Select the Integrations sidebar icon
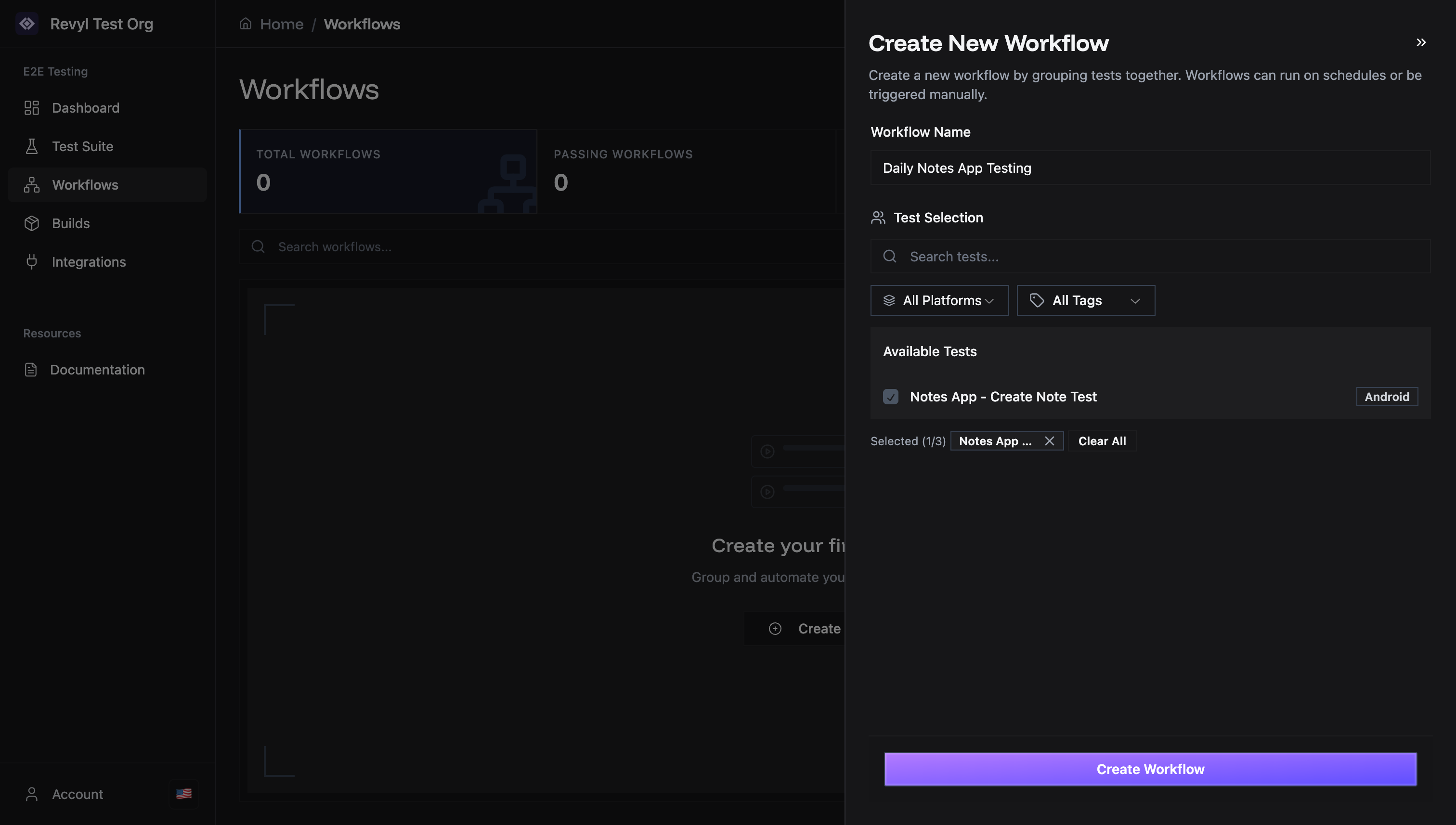The width and height of the screenshot is (1456, 825). tap(32, 262)
